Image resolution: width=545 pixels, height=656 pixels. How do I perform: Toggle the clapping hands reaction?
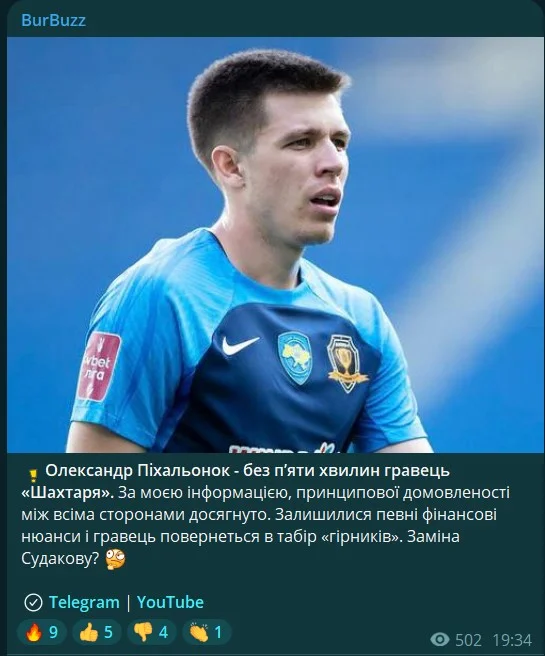click(x=206, y=632)
